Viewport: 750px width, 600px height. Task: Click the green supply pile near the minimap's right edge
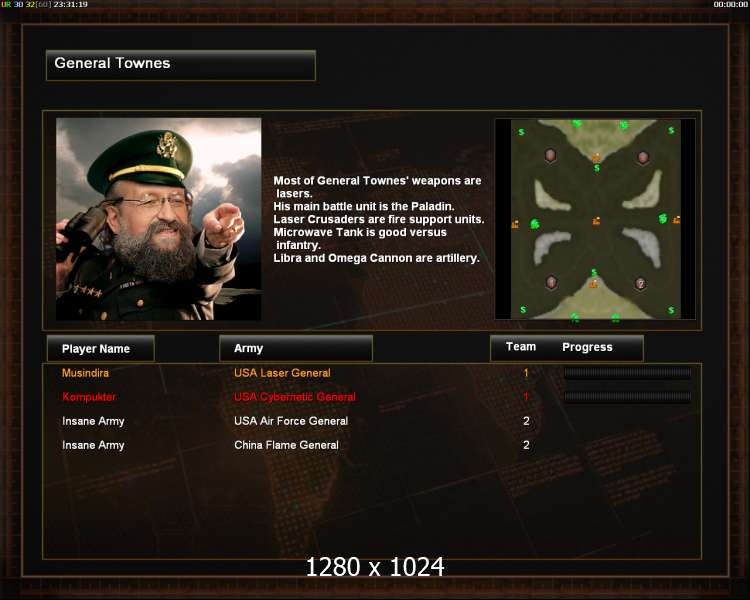point(662,219)
